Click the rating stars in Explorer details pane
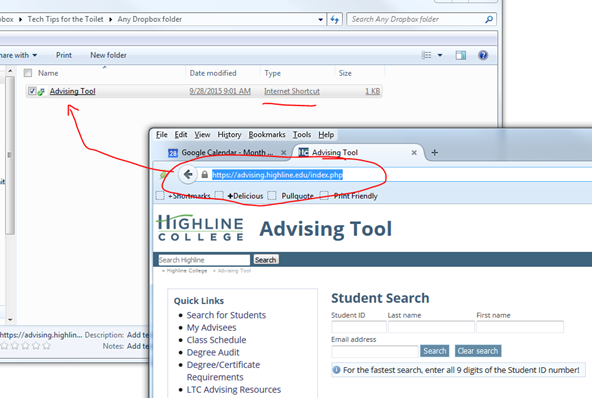Viewport: 592px width, 398px height. [x=25, y=346]
